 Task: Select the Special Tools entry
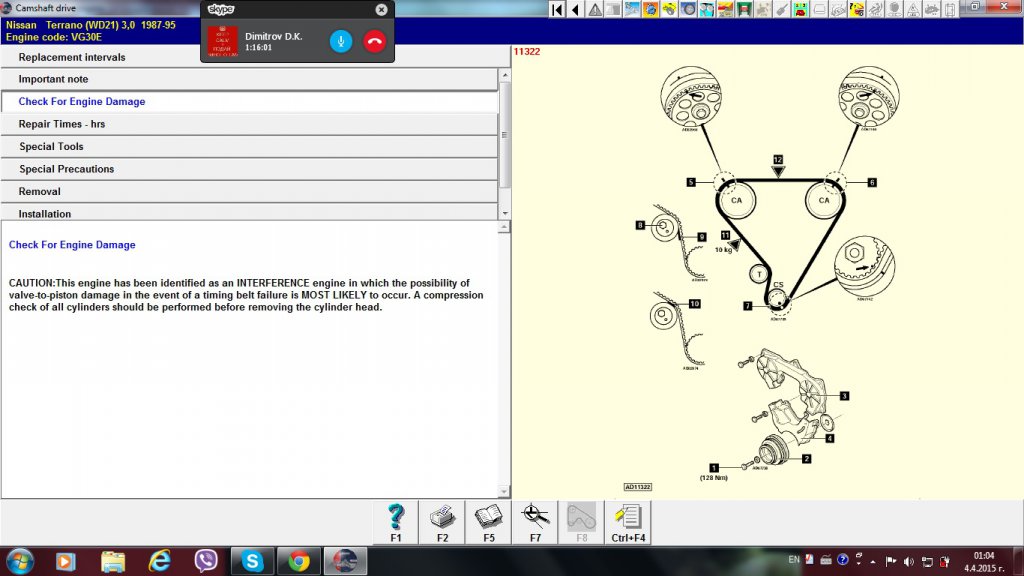click(250, 146)
